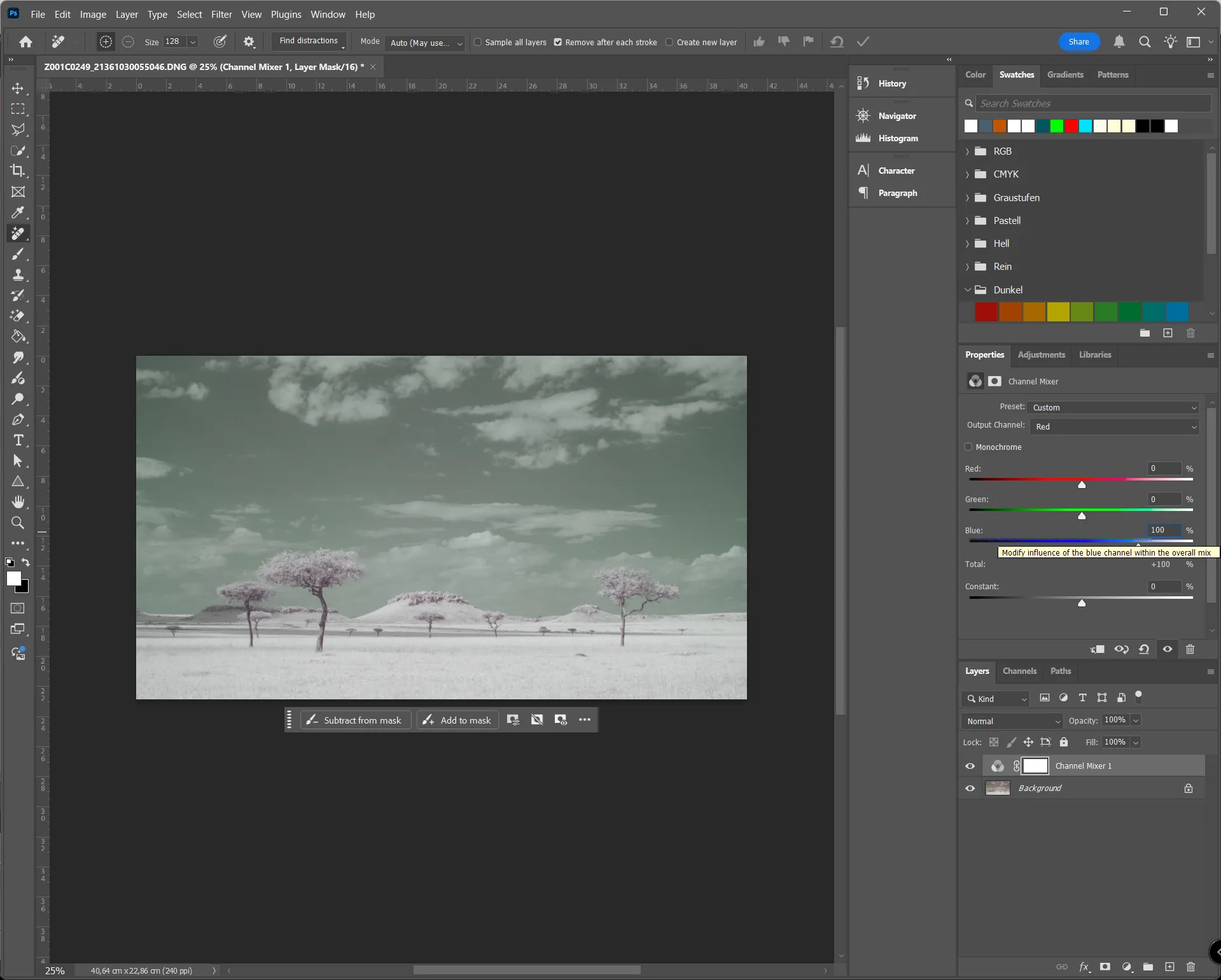Click the Constant slider handle

pyautogui.click(x=1082, y=603)
